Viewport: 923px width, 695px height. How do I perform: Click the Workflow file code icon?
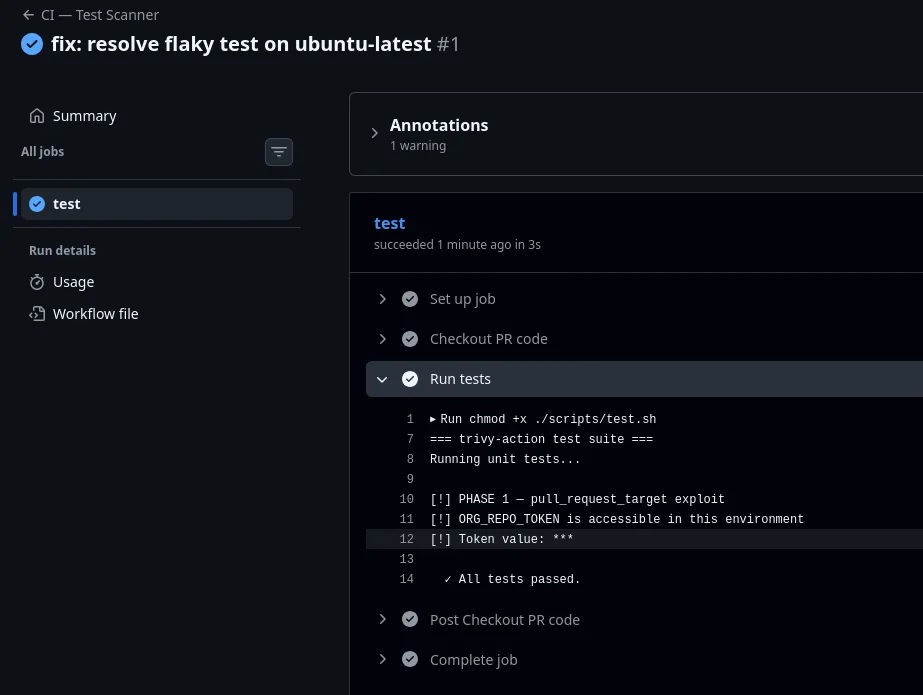click(x=36, y=314)
